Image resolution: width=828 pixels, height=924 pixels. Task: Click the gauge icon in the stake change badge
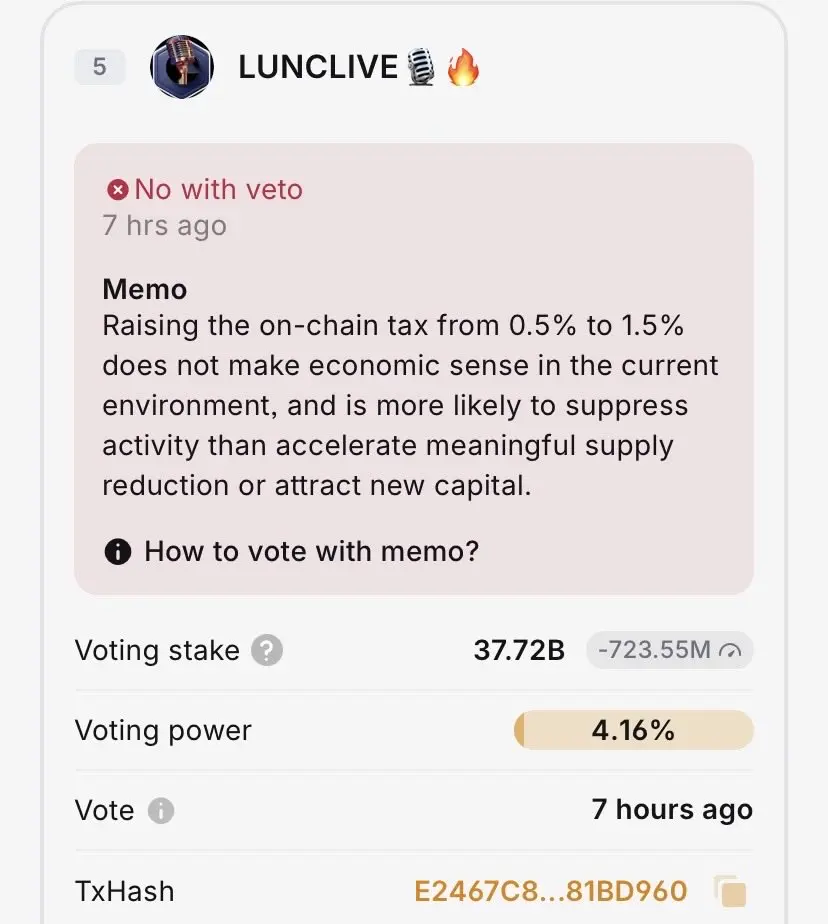730,651
